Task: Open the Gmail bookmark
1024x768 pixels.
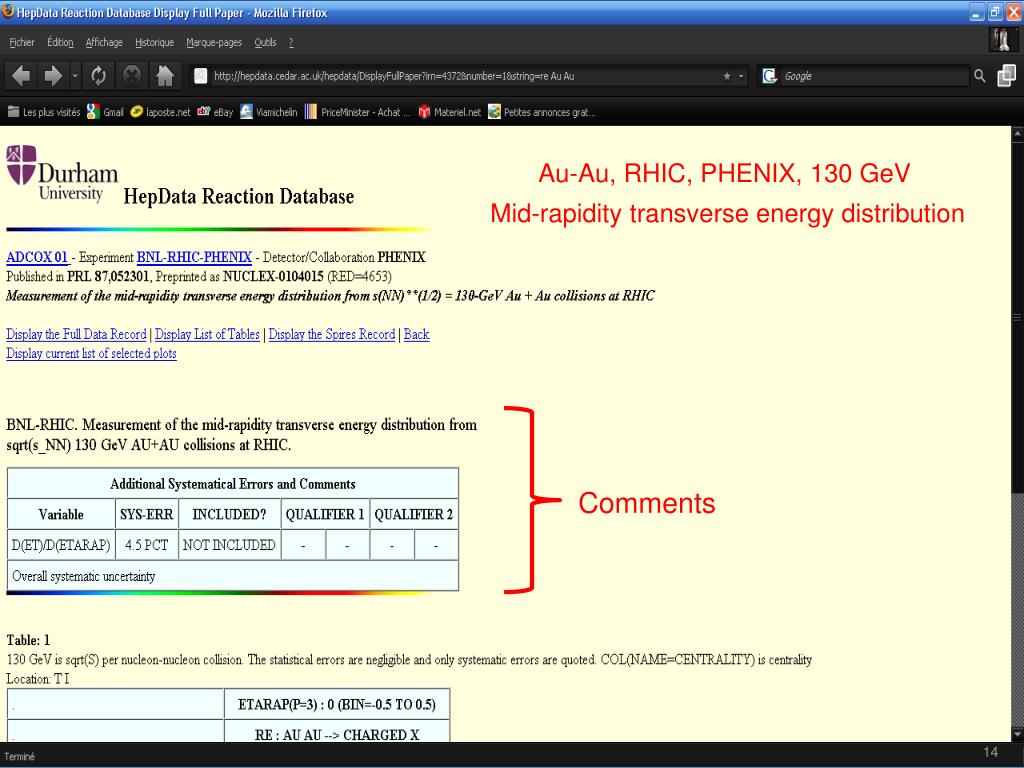Action: (105, 112)
